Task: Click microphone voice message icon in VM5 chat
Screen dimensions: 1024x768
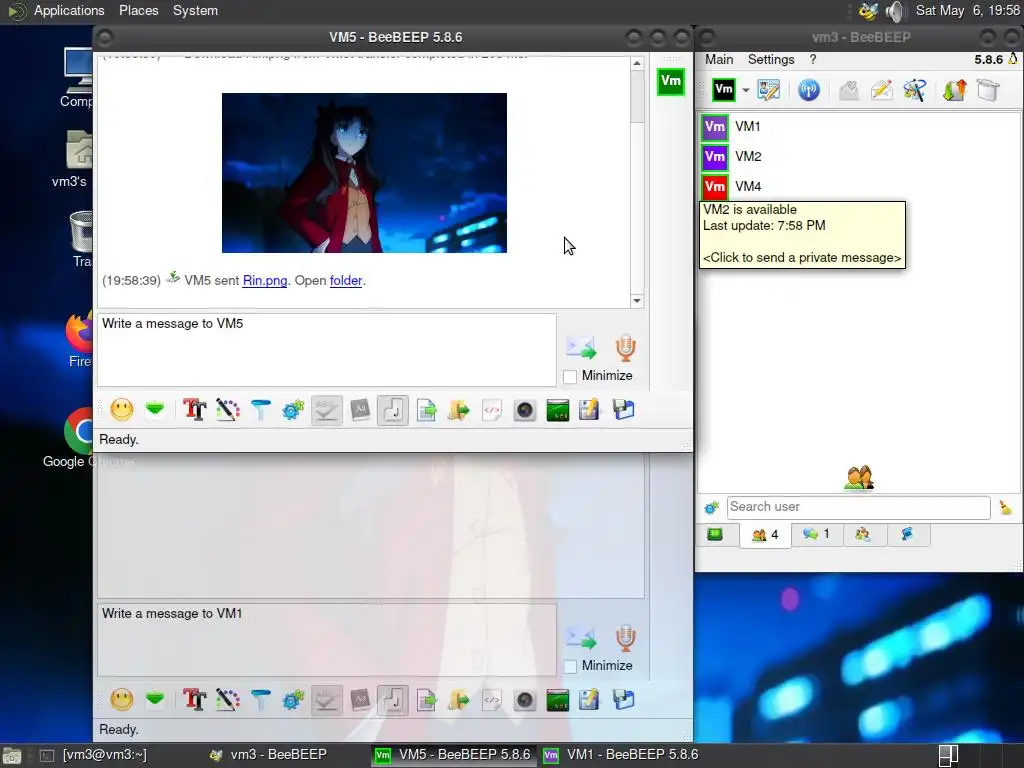Action: pyautogui.click(x=625, y=347)
